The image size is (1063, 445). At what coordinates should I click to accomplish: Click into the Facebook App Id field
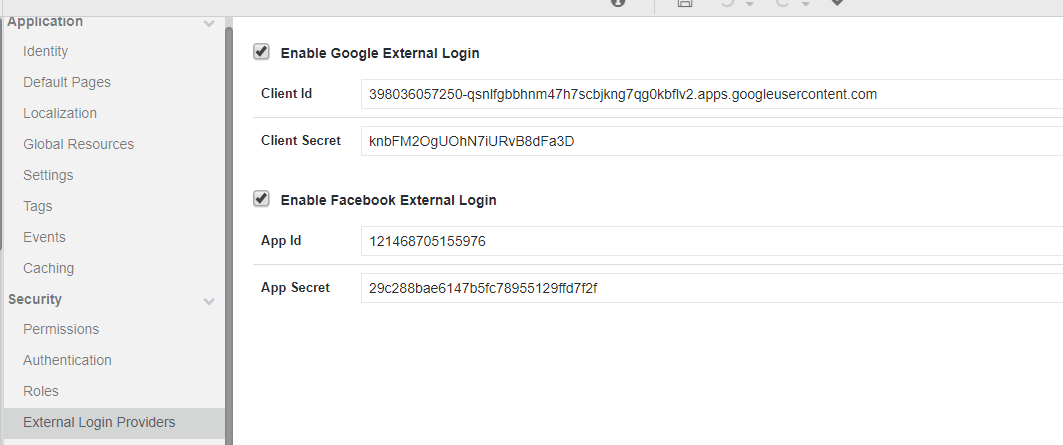[x=712, y=241]
